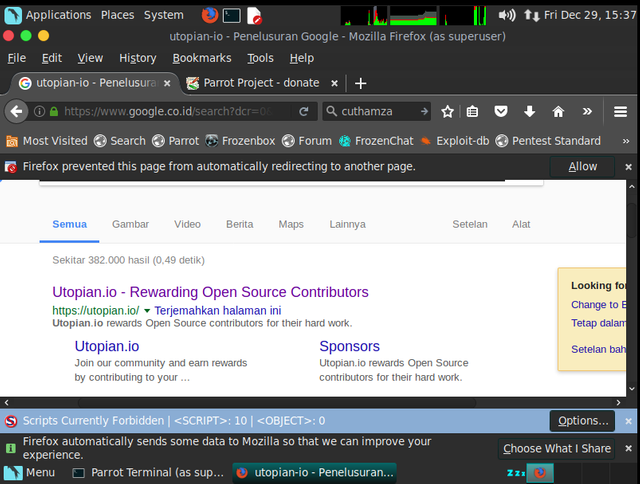The width and height of the screenshot is (640, 484).
Task: Expand toolbar overflow chevron
Action: pyautogui.click(x=587, y=111)
